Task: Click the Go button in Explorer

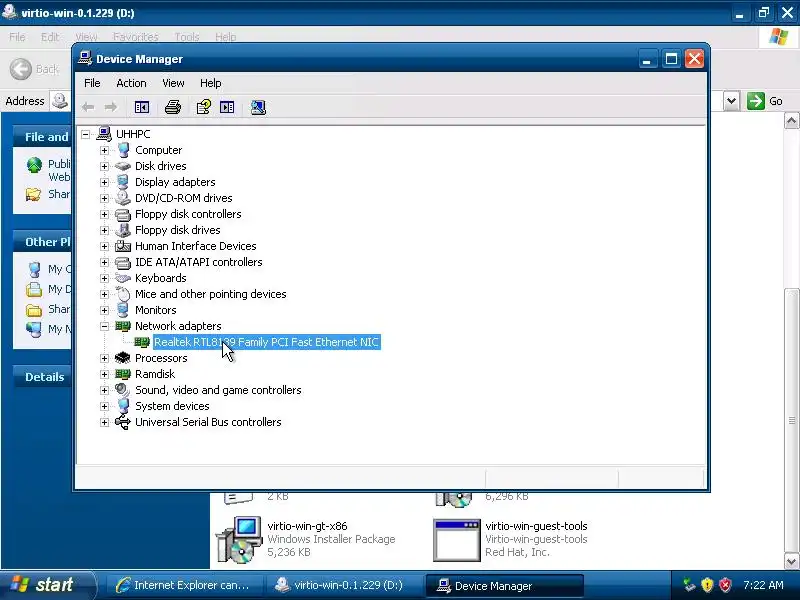Action: point(765,101)
